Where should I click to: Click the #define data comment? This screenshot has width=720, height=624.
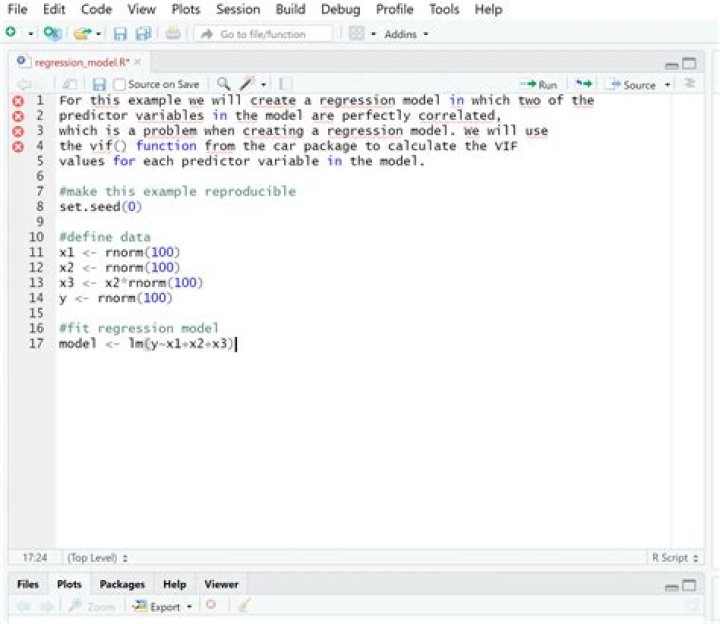coord(105,237)
